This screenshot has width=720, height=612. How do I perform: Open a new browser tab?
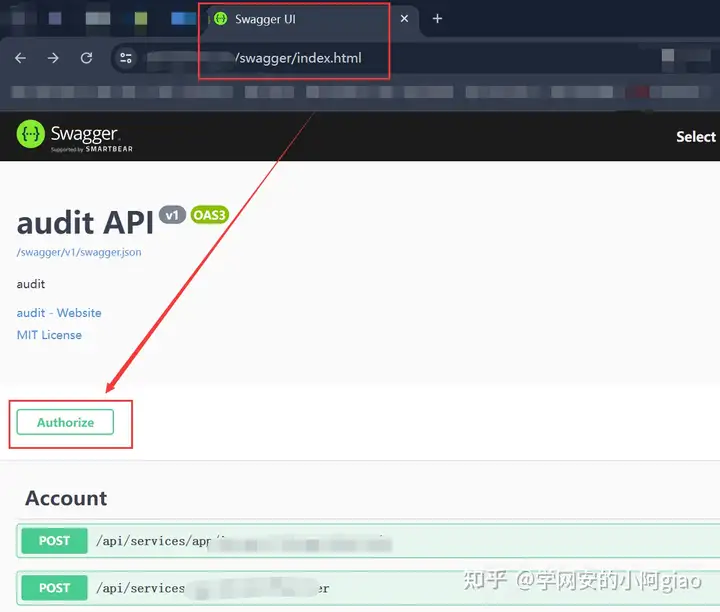pos(437,19)
